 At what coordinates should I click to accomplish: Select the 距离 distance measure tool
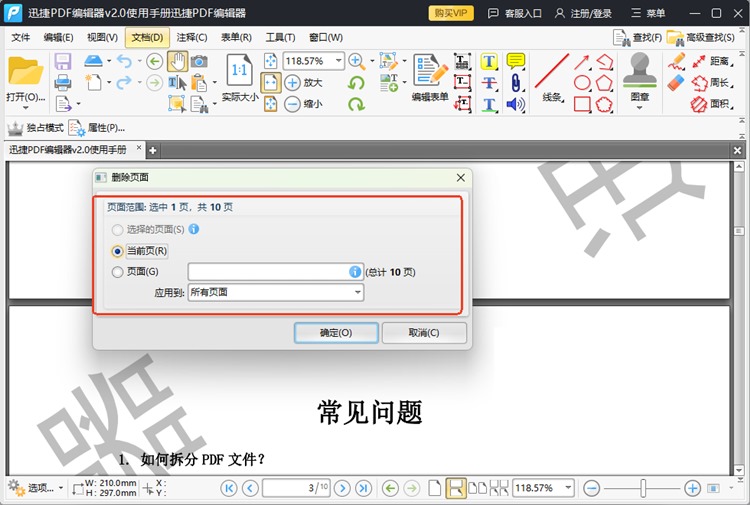click(x=713, y=61)
